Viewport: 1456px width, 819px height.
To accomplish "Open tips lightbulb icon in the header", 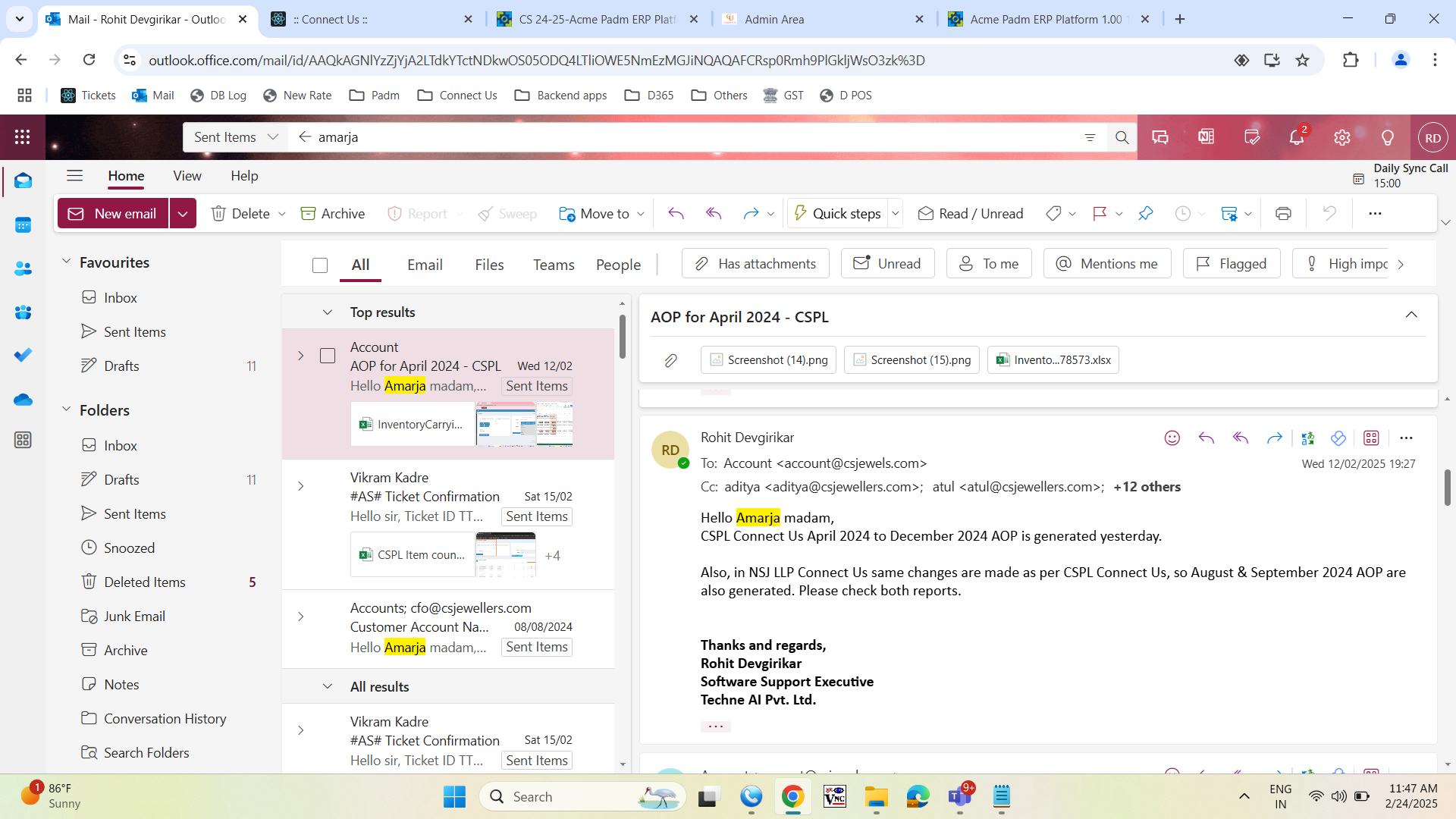I will pyautogui.click(x=1388, y=137).
